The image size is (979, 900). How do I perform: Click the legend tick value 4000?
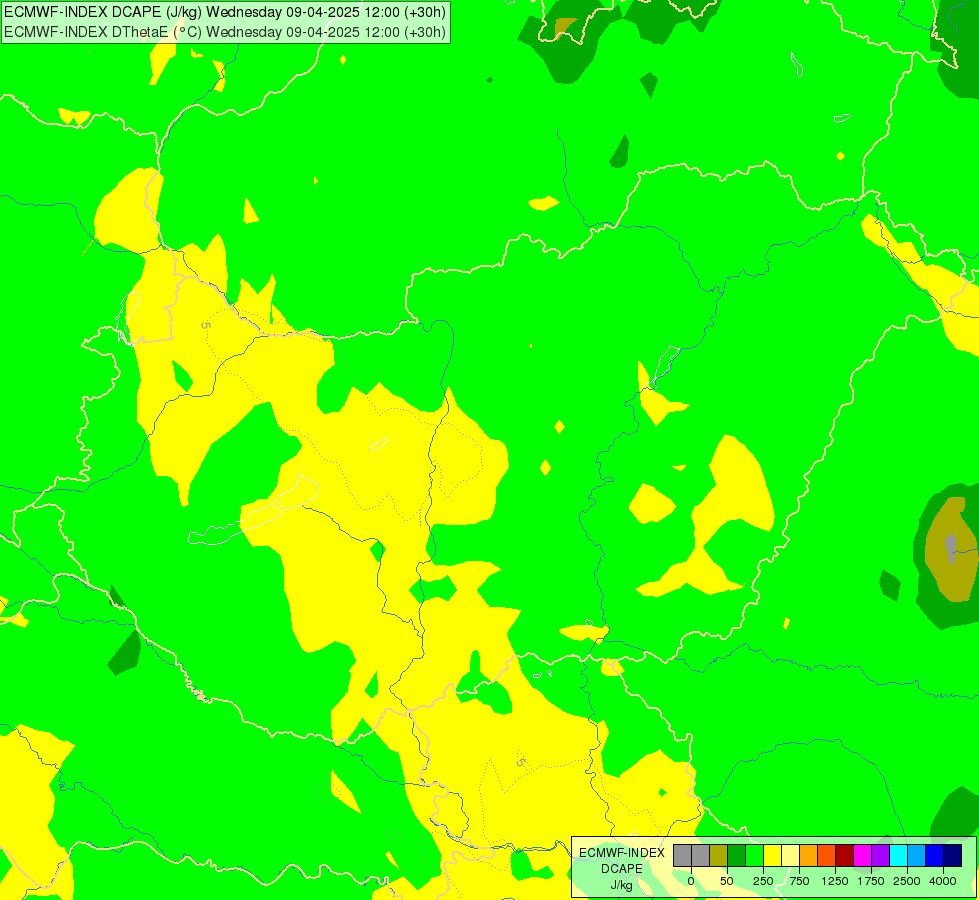click(943, 881)
